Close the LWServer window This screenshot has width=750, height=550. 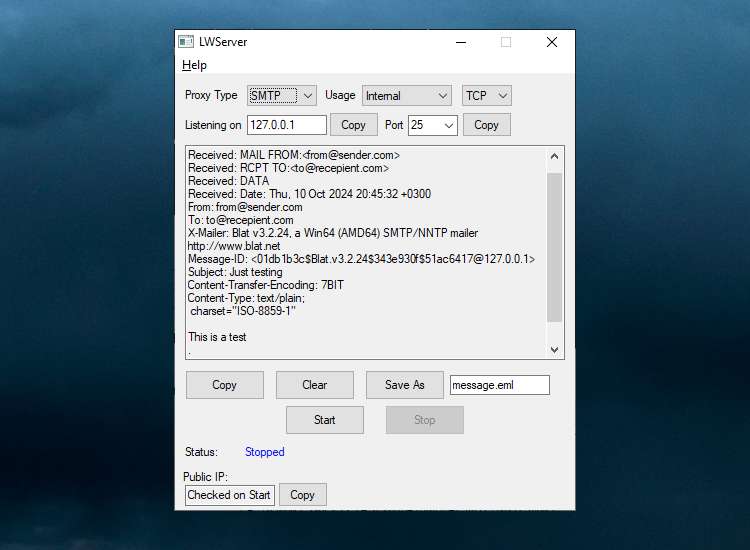click(x=552, y=42)
